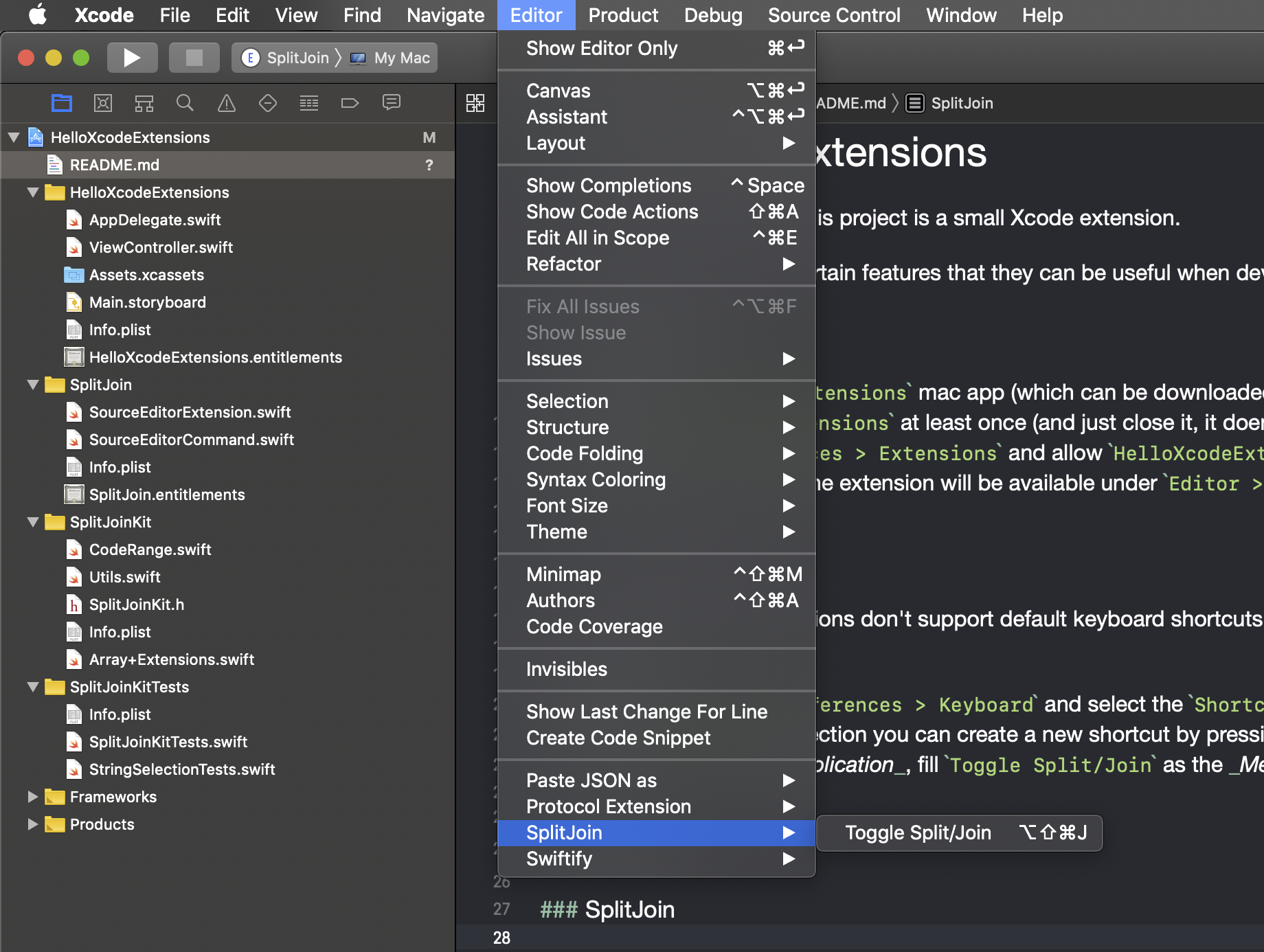The width and height of the screenshot is (1264, 952).
Task: Choose Edit All in Scope
Action: (x=656, y=238)
